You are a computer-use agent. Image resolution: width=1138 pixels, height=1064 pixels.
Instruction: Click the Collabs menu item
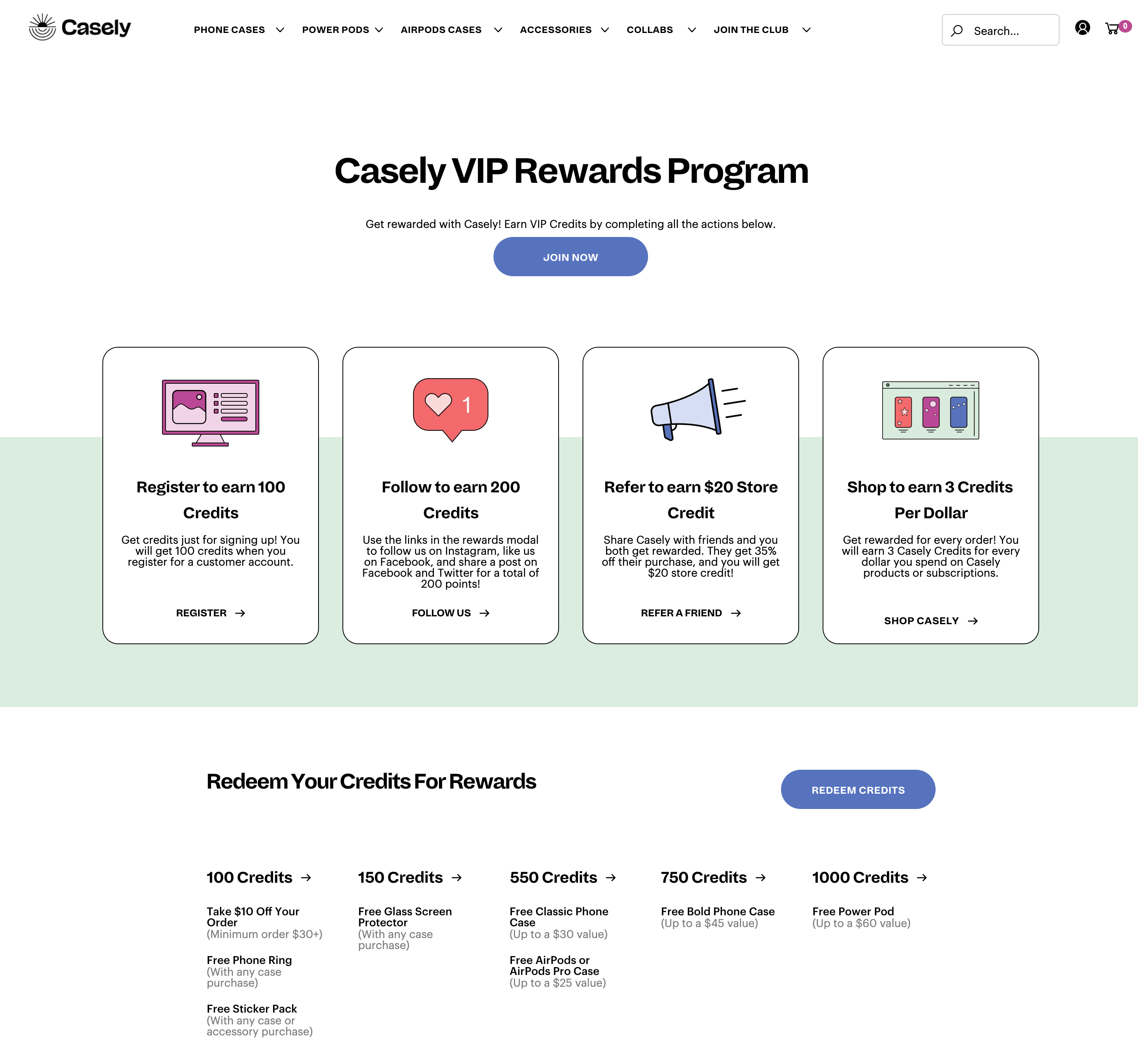[x=651, y=29]
